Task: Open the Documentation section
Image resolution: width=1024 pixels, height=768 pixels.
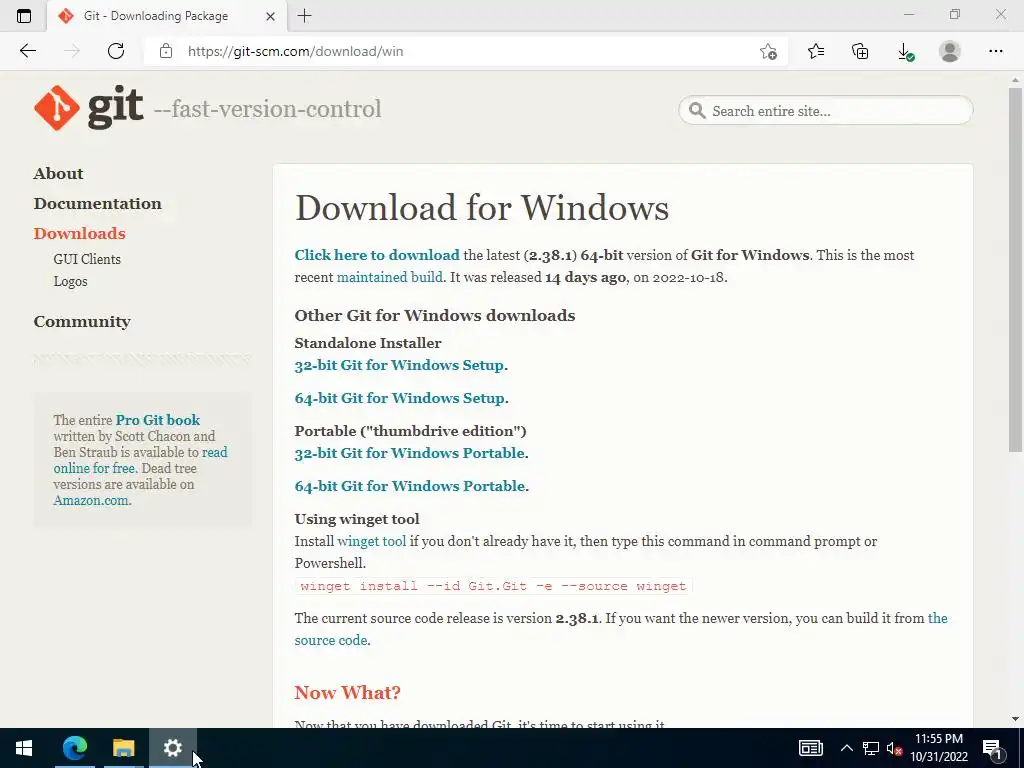Action: (x=97, y=203)
